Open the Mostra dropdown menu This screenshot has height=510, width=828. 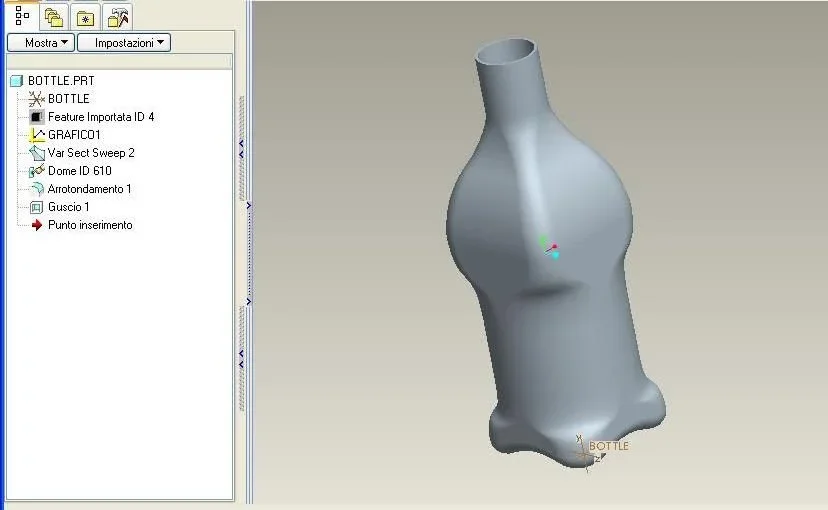tap(41, 43)
